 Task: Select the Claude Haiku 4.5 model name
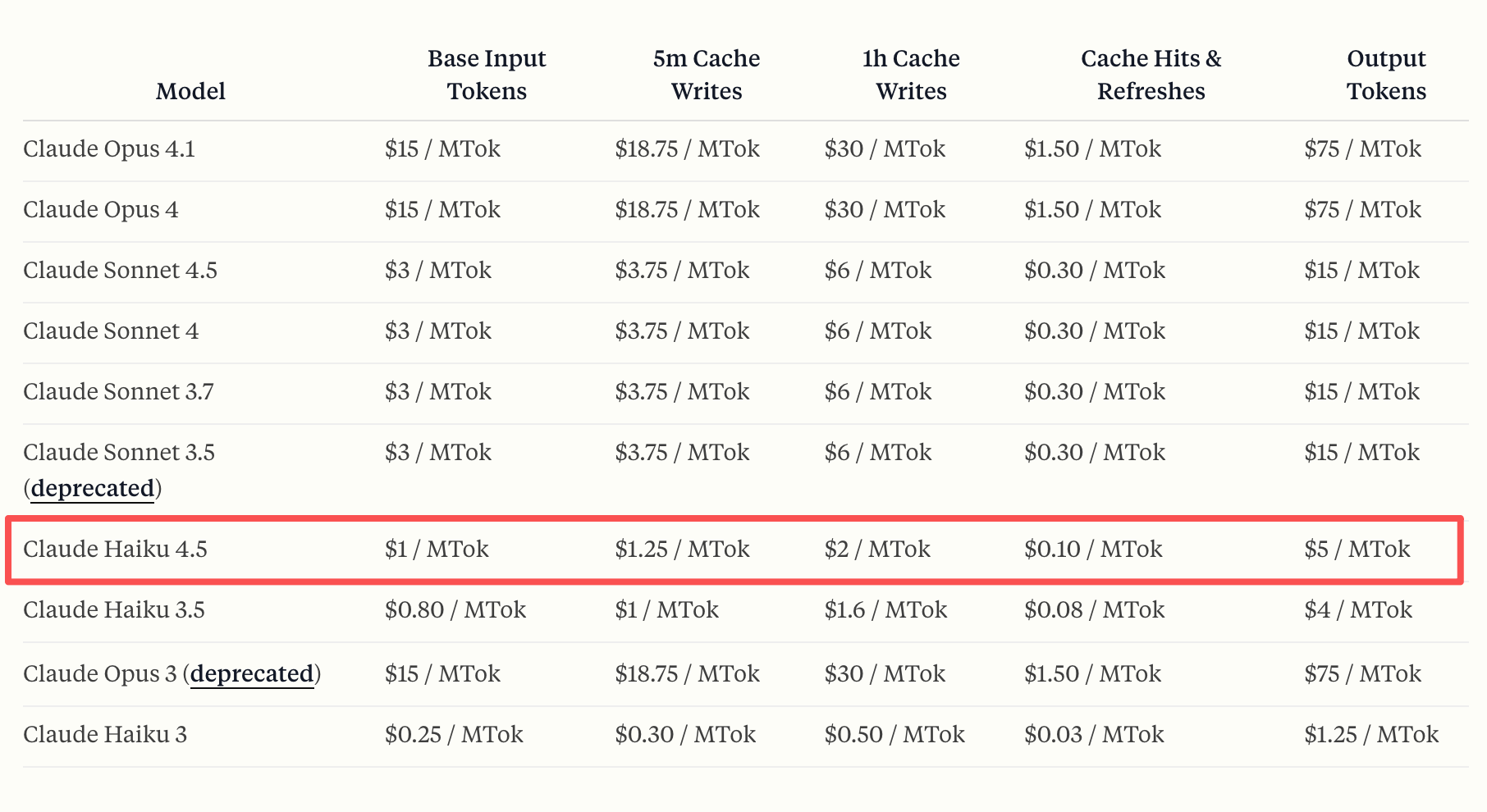115,550
